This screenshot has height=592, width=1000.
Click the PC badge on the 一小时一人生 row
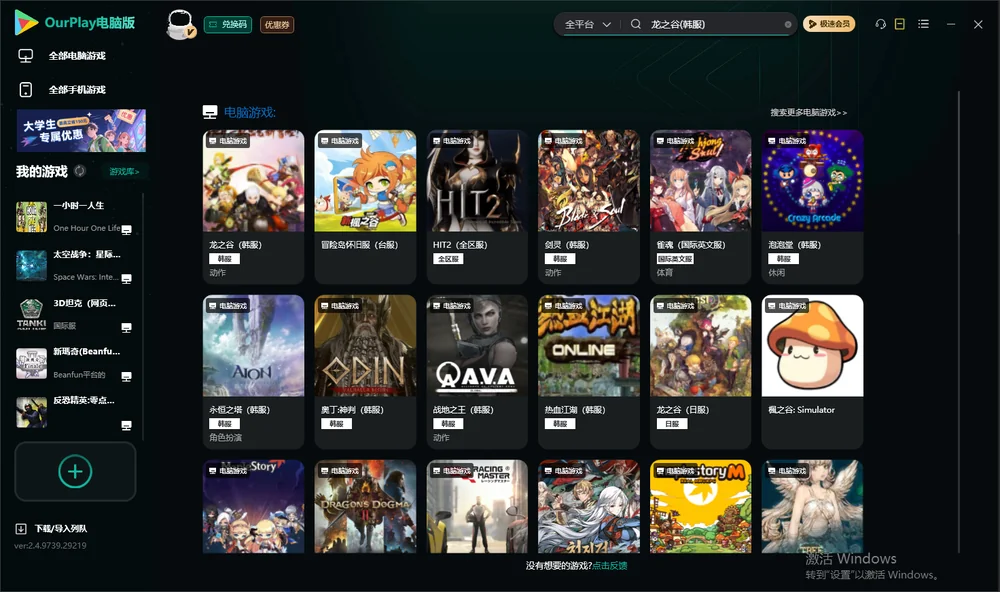pos(126,230)
